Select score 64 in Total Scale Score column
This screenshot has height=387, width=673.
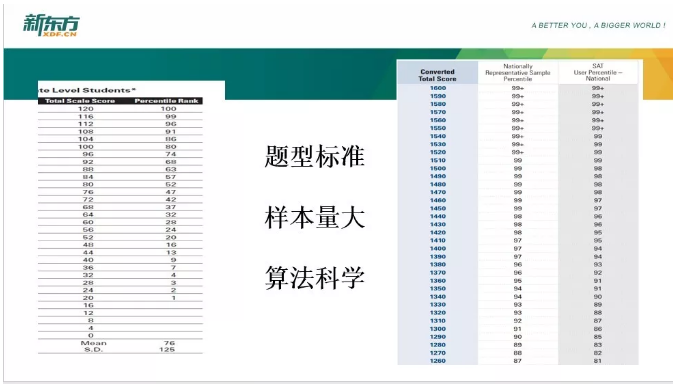click(x=88, y=215)
